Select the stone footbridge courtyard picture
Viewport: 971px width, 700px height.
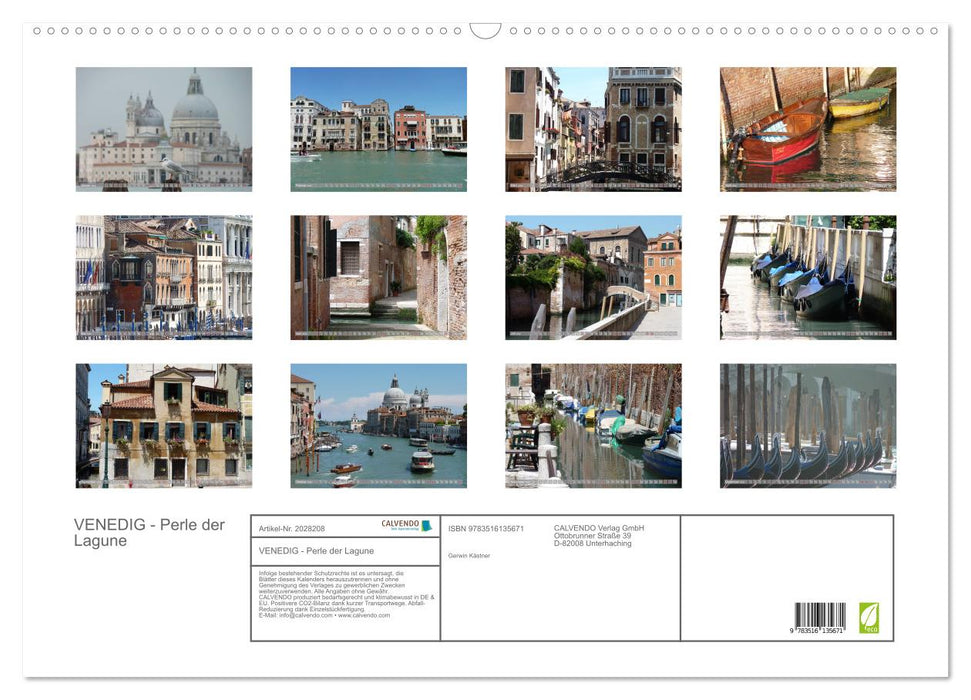pos(592,277)
